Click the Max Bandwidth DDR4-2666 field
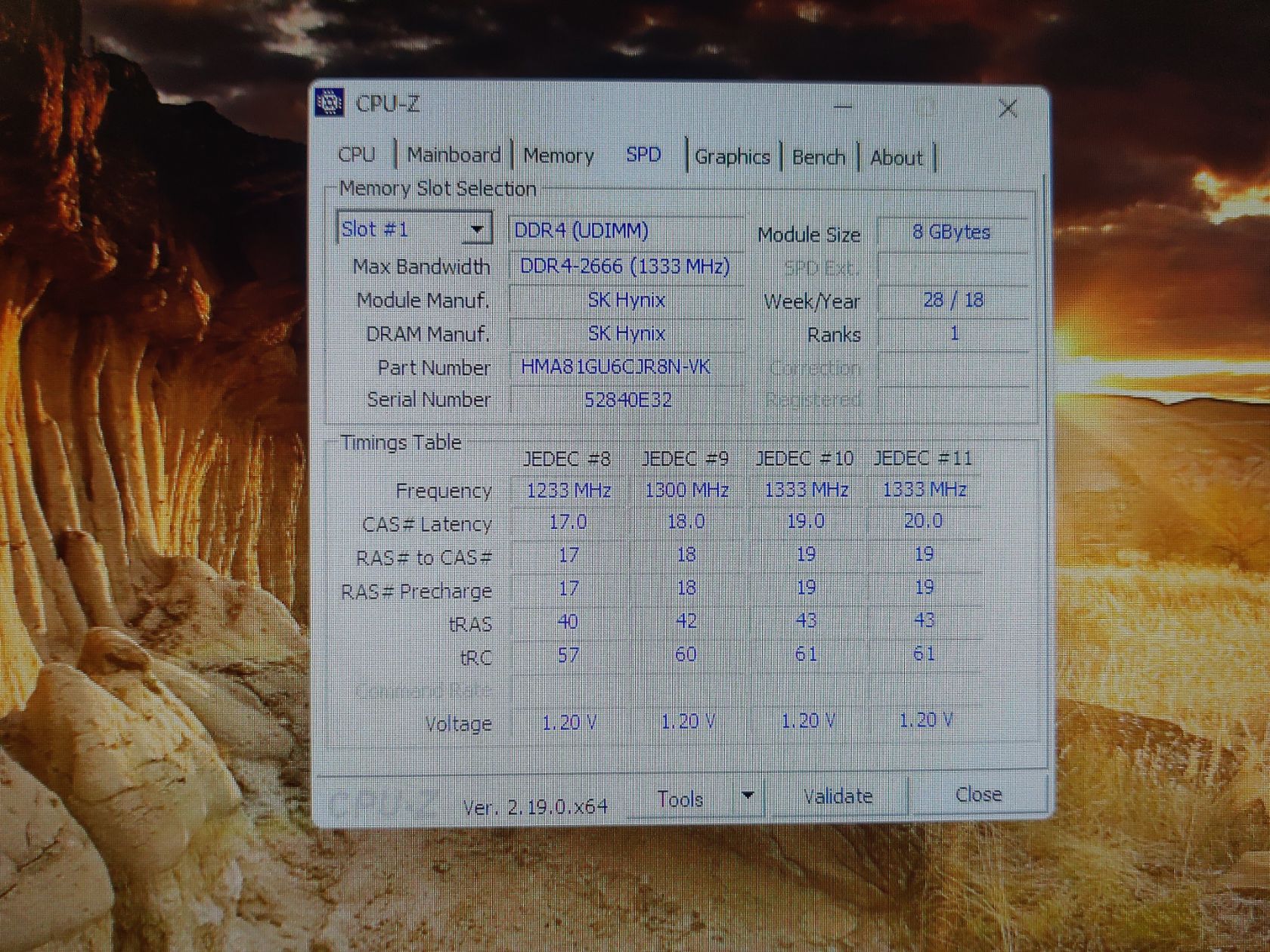 pos(626,266)
